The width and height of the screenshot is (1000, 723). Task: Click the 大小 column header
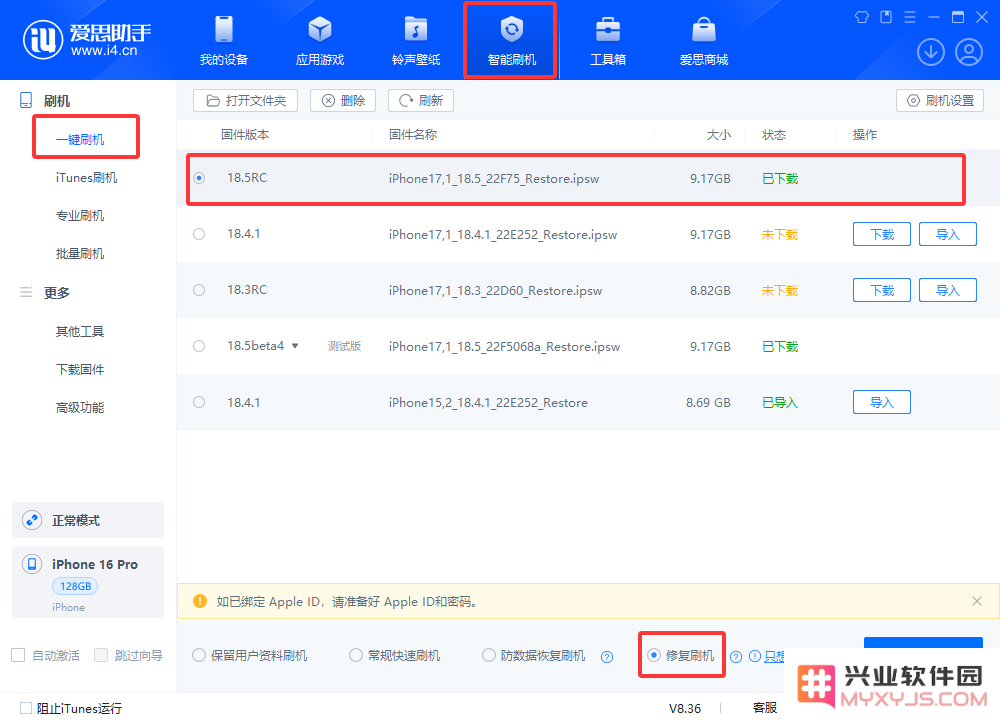click(x=719, y=135)
